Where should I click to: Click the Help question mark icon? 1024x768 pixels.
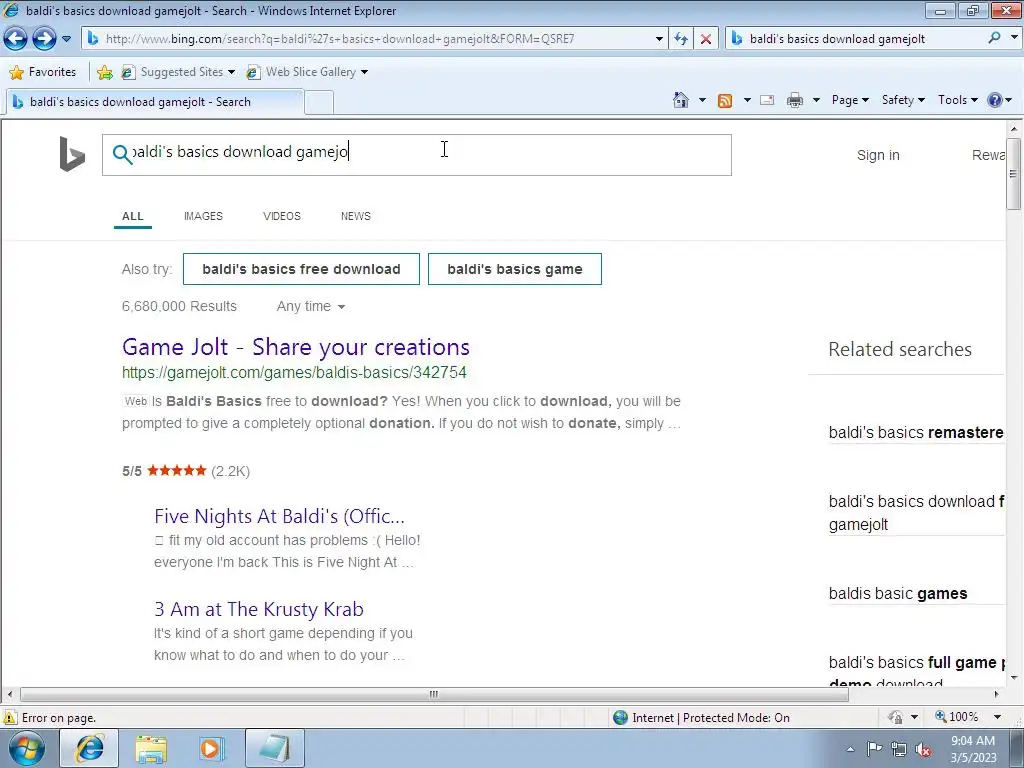tap(995, 100)
